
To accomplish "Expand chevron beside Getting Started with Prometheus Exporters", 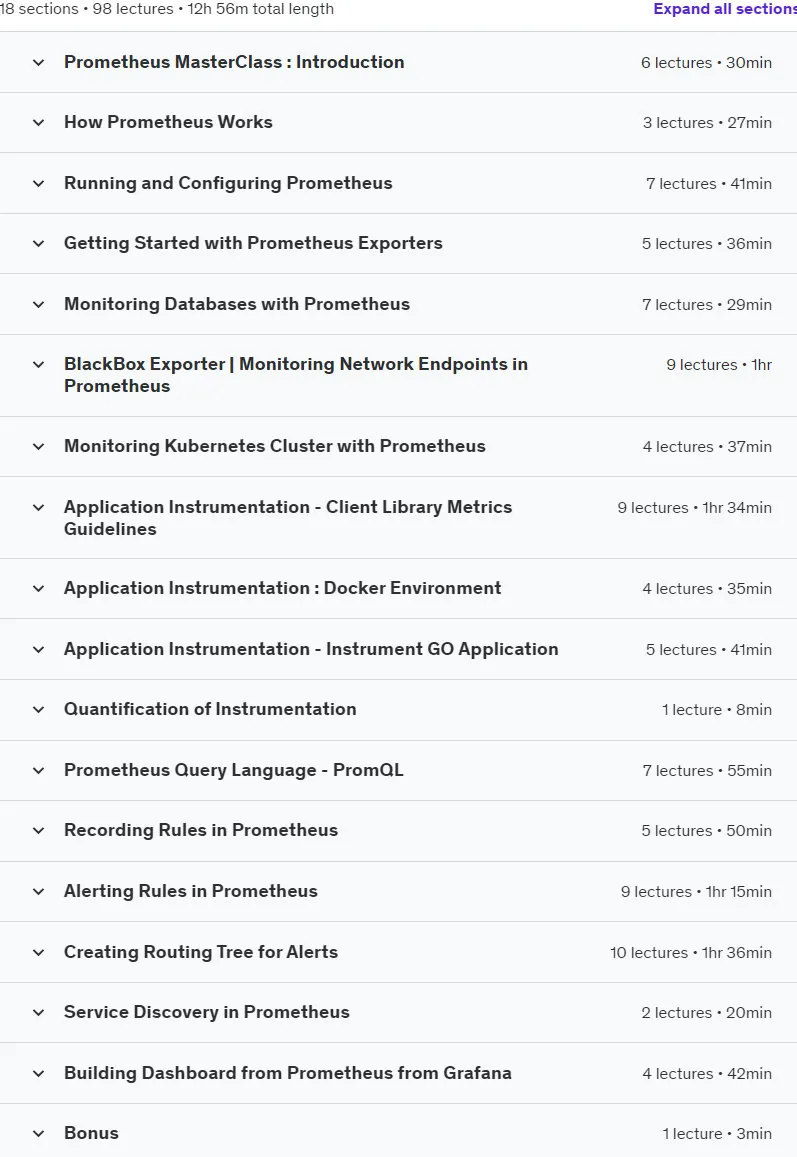I will pos(38,244).
